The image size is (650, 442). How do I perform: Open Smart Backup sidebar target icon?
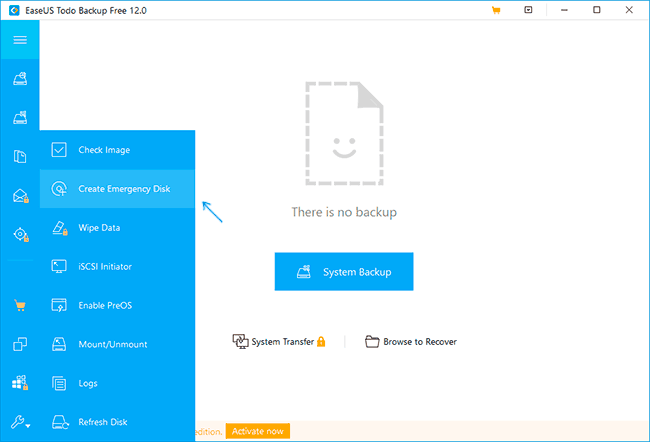point(21,234)
